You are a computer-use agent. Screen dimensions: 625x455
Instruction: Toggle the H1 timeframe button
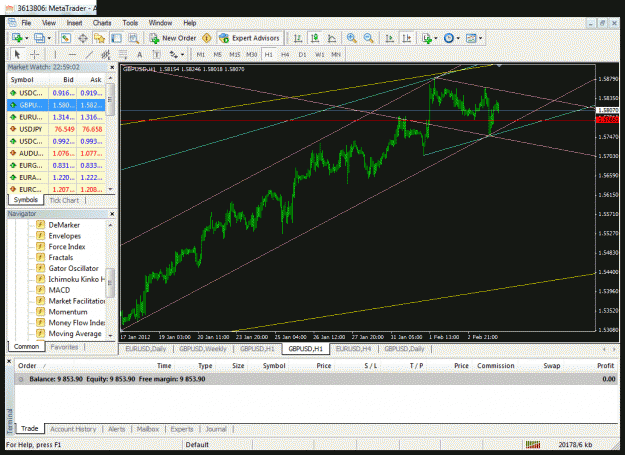pyautogui.click(x=268, y=55)
